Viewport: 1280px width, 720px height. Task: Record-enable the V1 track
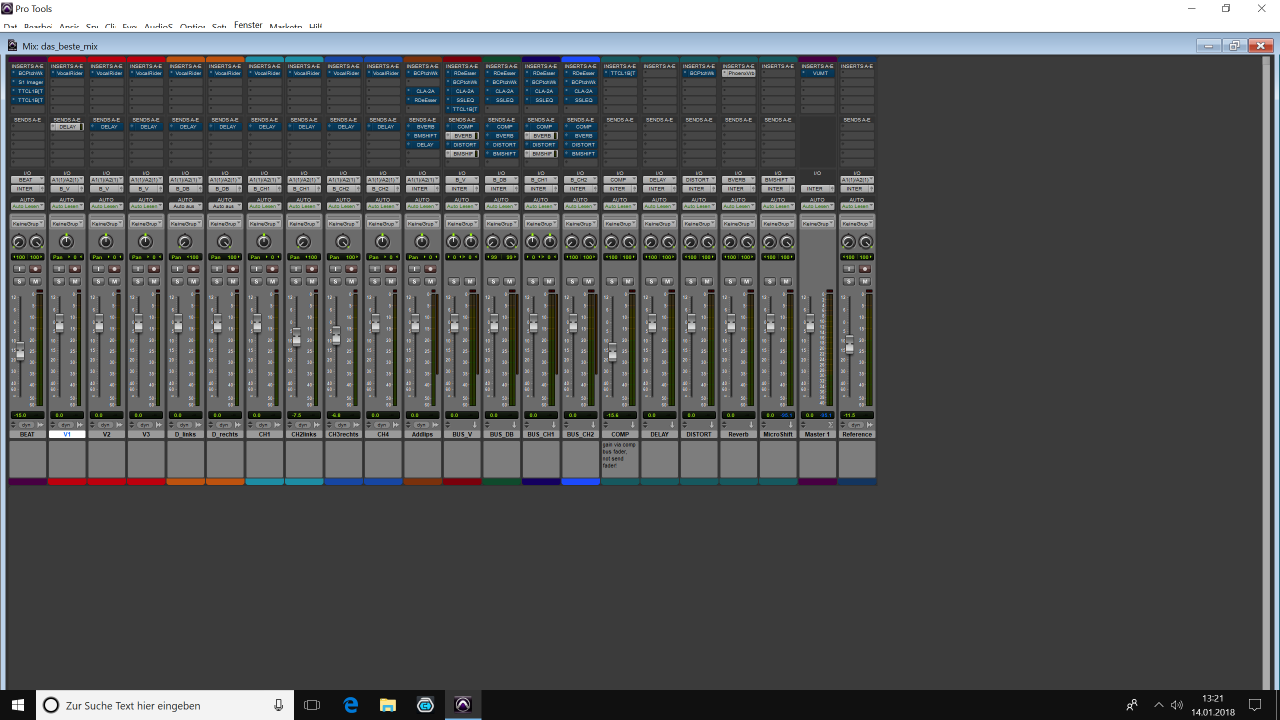click(75, 269)
